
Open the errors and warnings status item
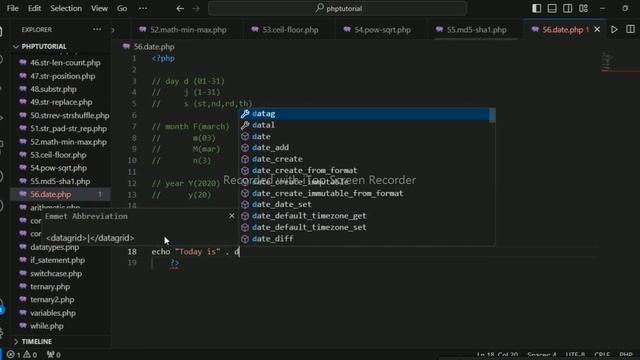(x=22, y=355)
